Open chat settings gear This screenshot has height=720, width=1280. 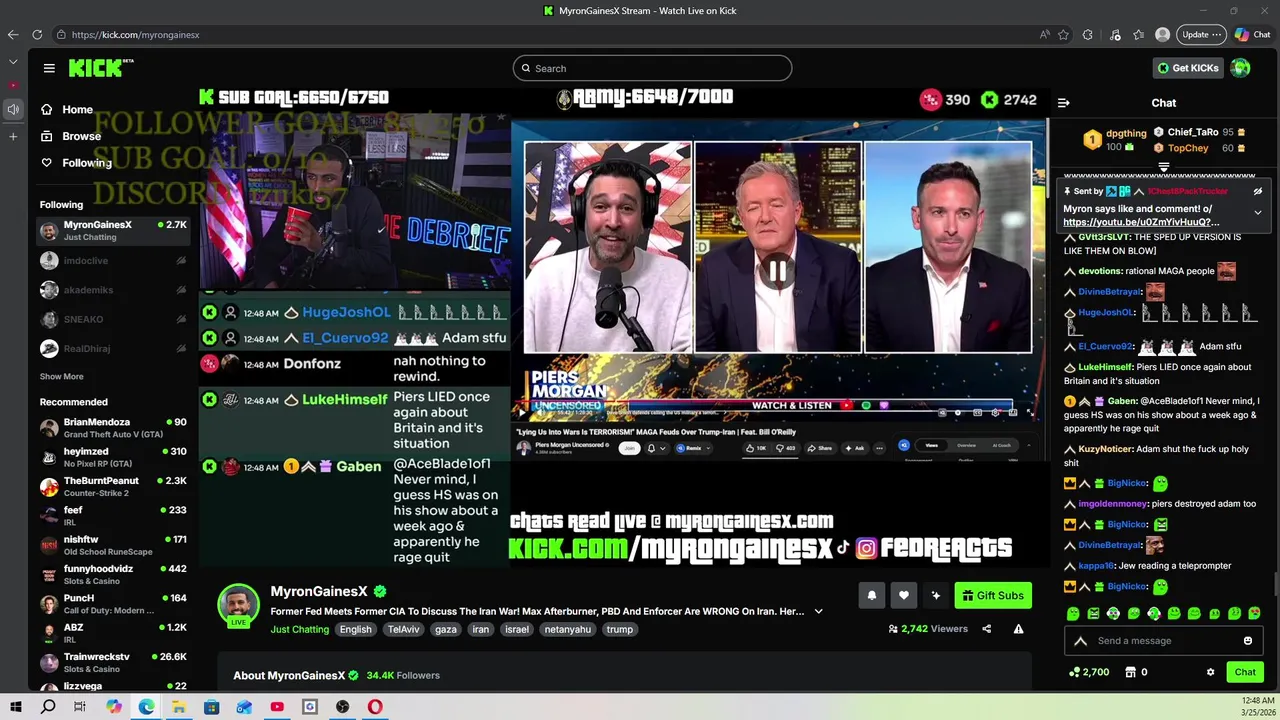coord(1210,672)
